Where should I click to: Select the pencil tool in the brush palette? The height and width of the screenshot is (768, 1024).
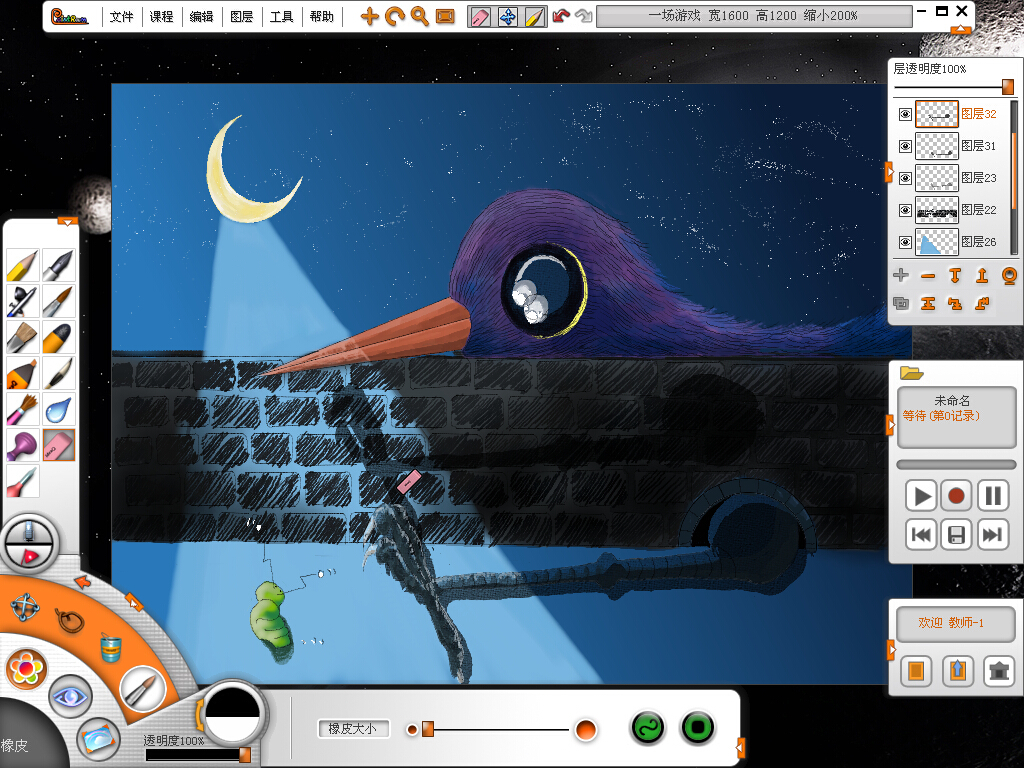[x=22, y=265]
